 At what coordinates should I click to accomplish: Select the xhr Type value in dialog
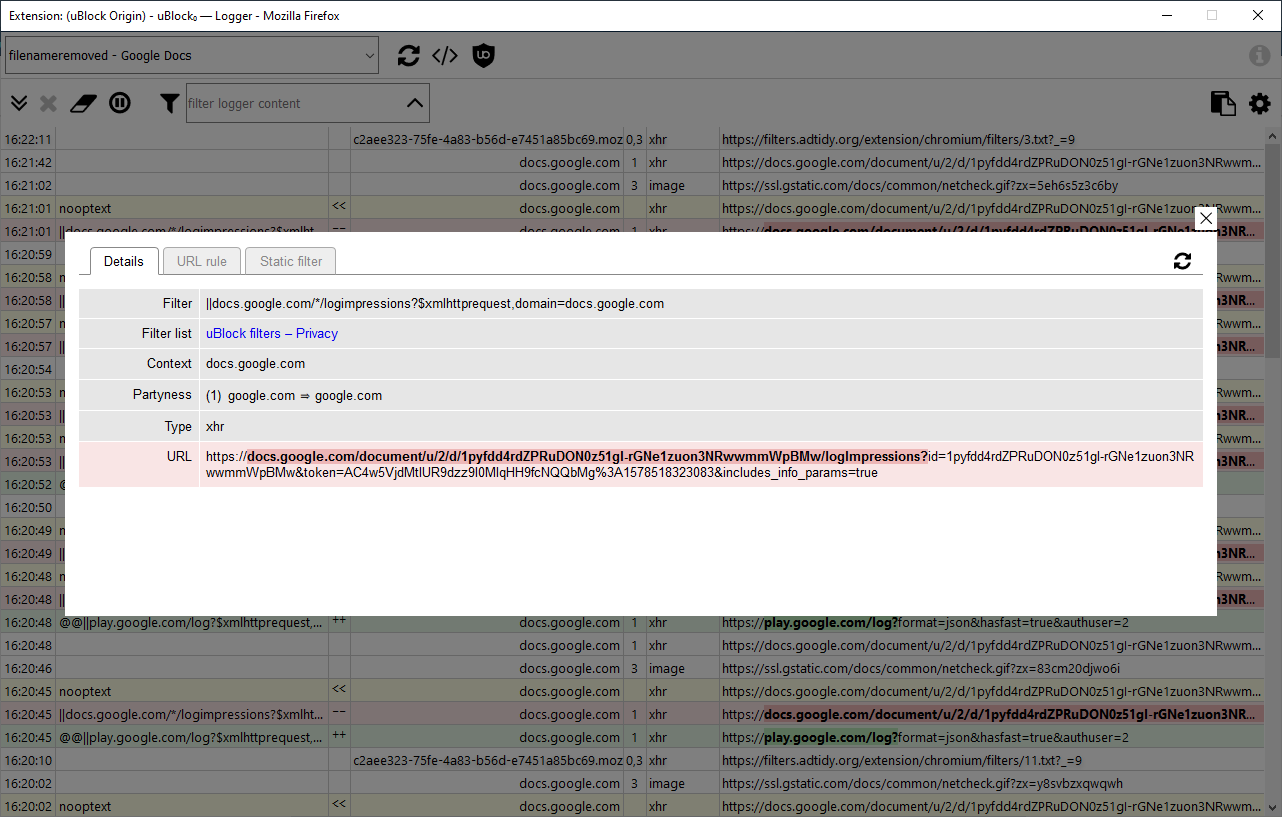pos(215,426)
